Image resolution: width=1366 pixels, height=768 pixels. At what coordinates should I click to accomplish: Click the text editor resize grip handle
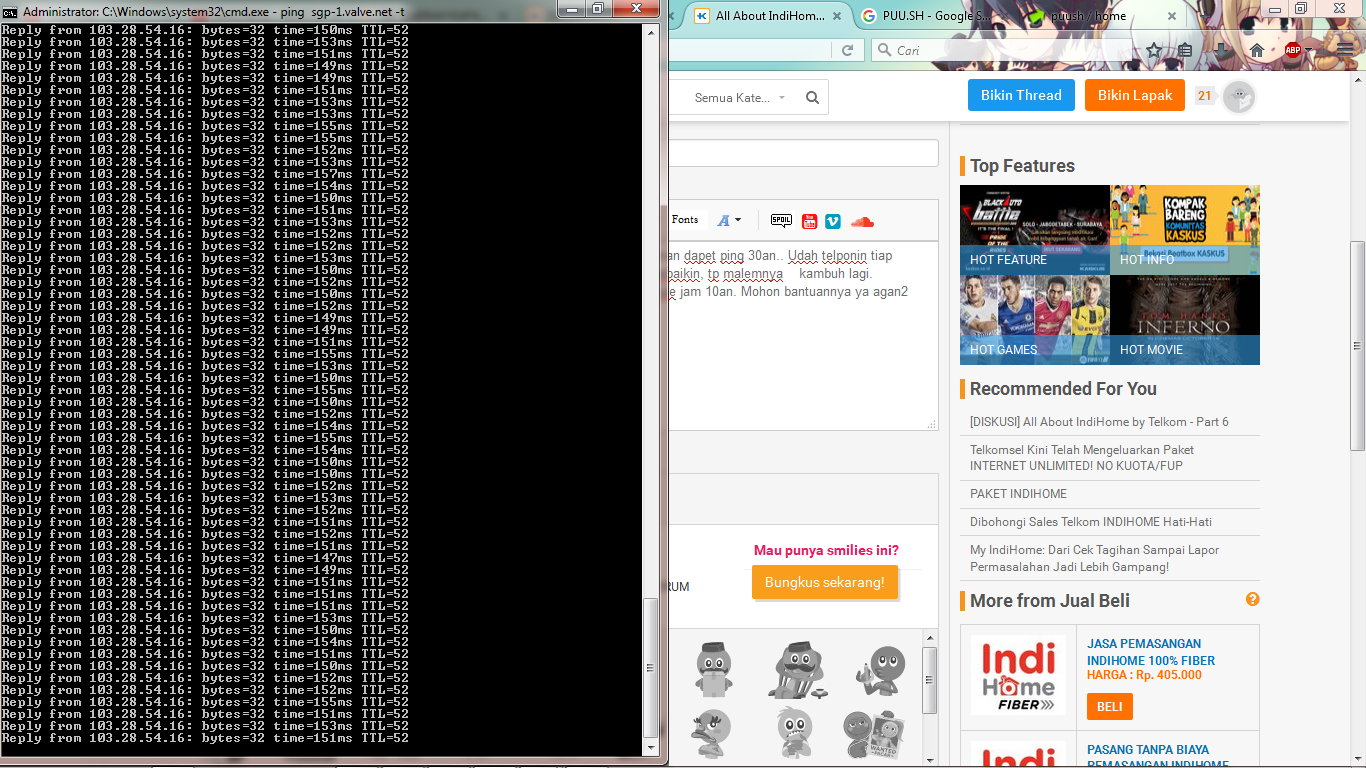tap(933, 424)
